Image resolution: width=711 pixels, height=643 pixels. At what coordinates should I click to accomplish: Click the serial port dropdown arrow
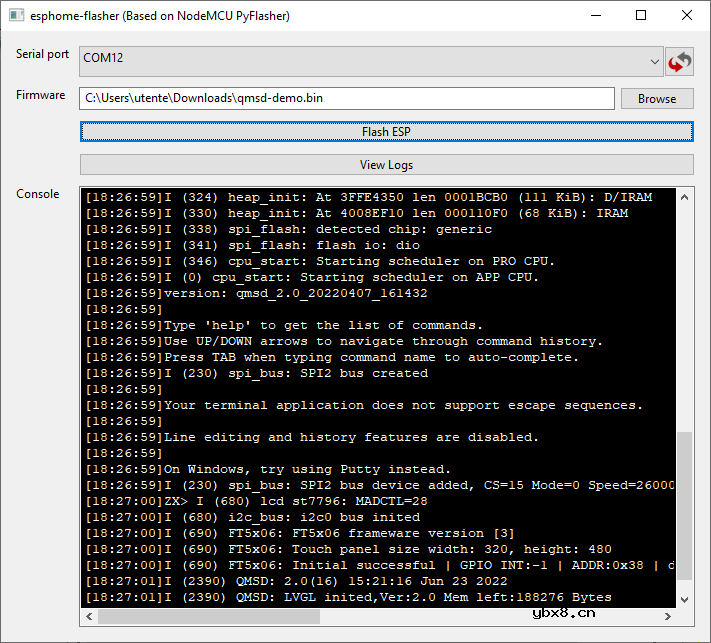[x=653, y=62]
